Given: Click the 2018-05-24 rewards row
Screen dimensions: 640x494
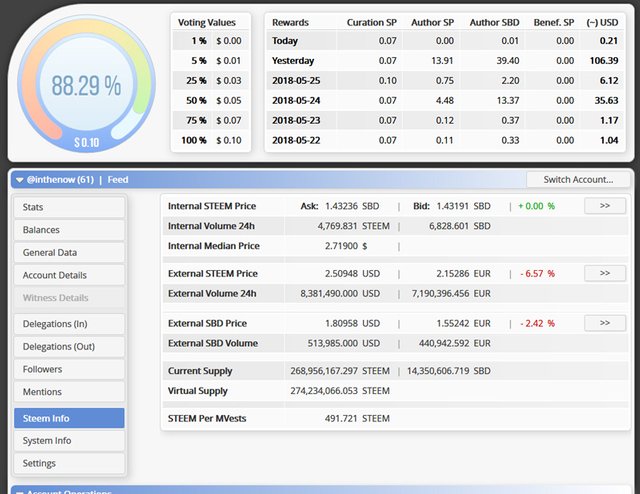Looking at the screenshot, I should pyautogui.click(x=445, y=100).
